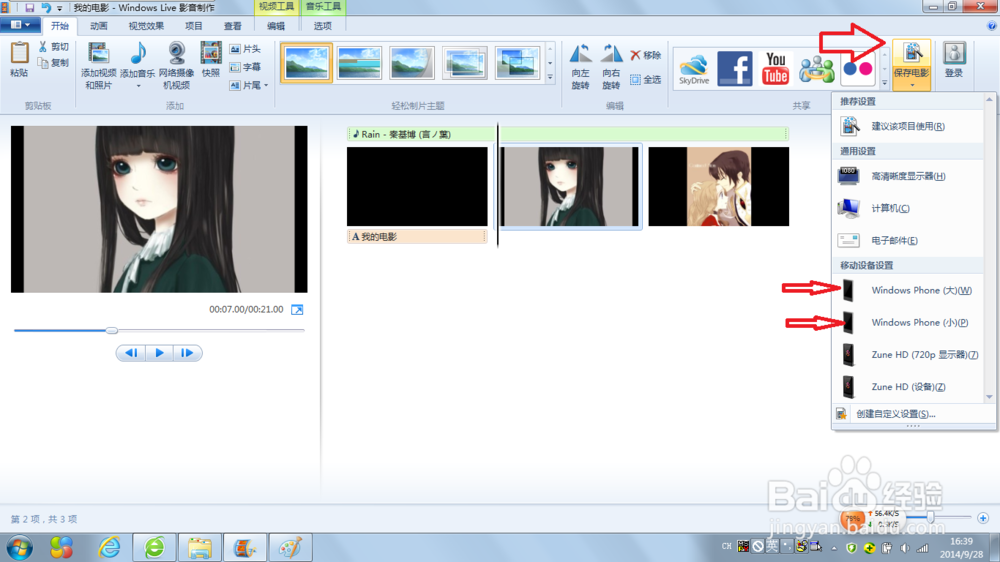Select Computer (计算机) save option
Screen dimensions: 1000x562
point(909,208)
